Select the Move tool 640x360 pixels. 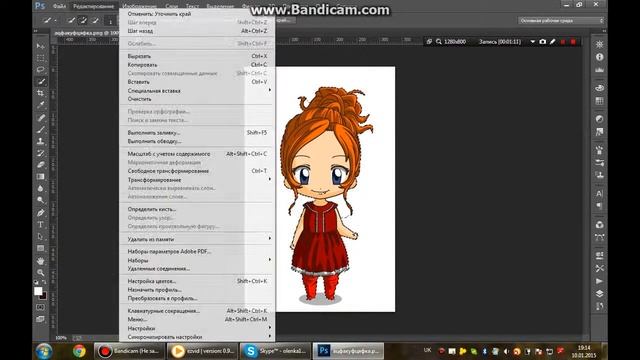click(x=40, y=46)
